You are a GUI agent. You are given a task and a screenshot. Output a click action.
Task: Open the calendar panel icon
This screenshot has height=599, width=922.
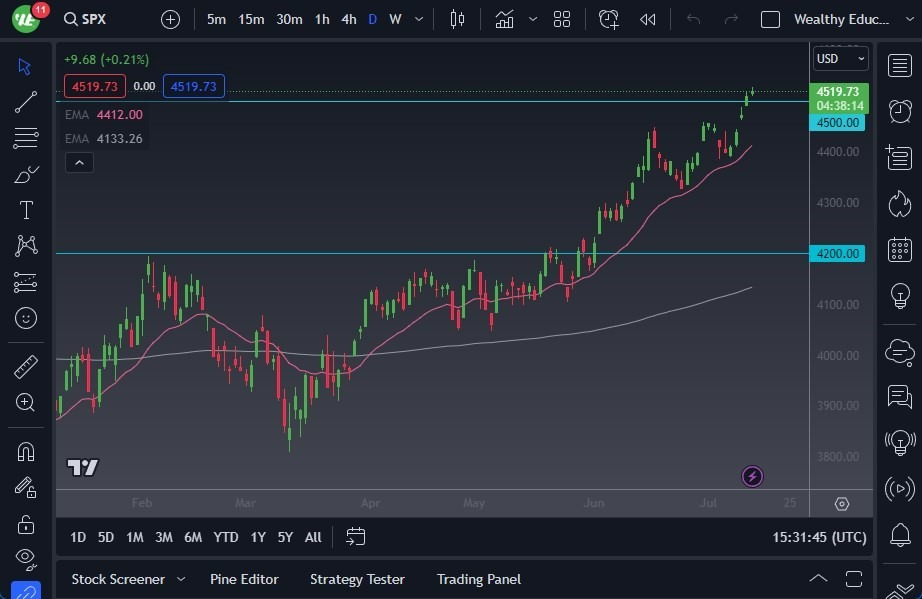pyautogui.click(x=899, y=249)
